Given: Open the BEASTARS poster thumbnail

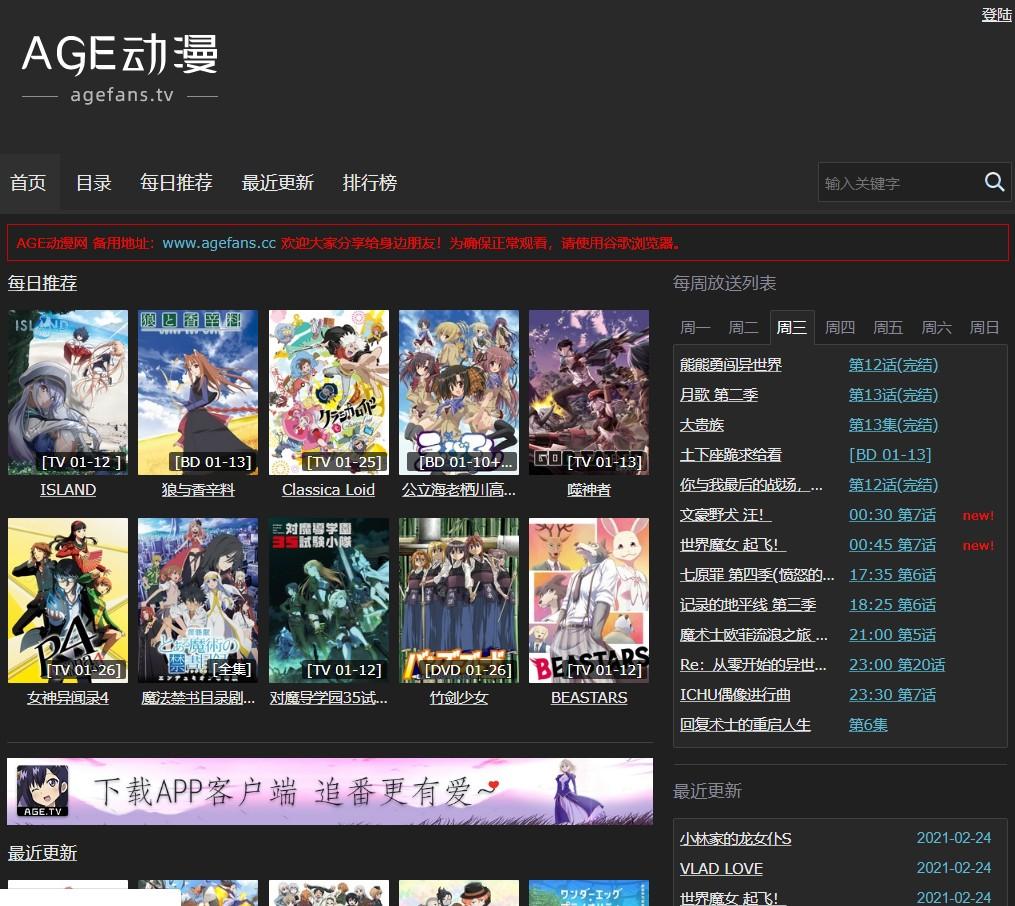Looking at the screenshot, I should 588,600.
